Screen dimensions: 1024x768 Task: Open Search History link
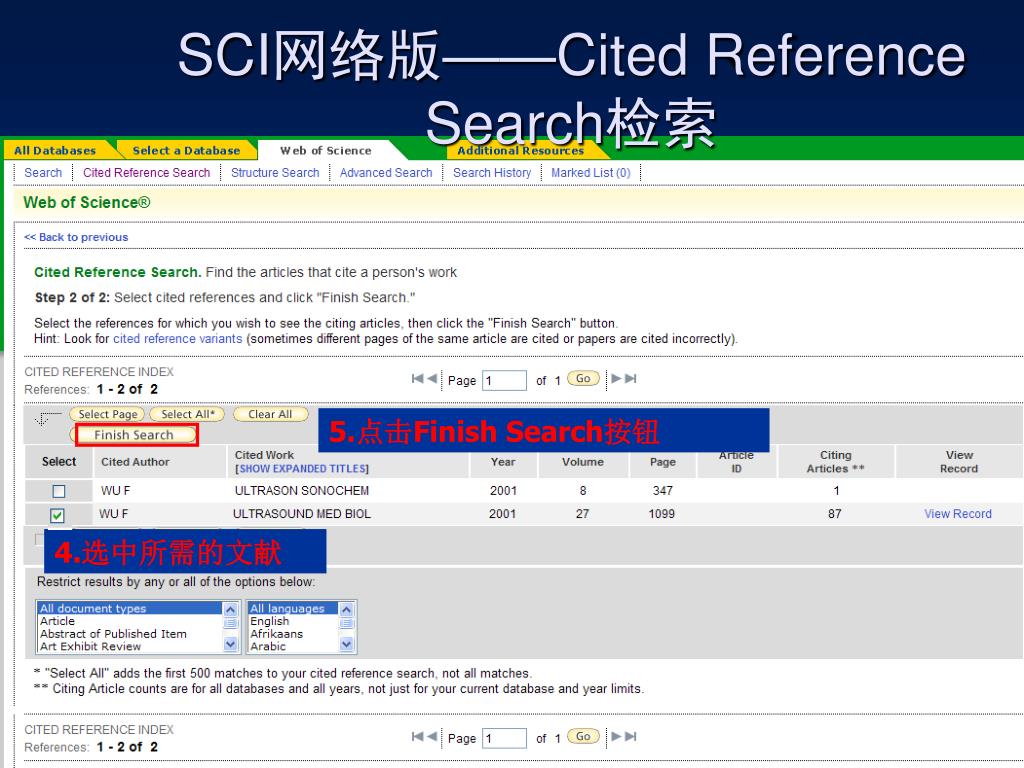492,172
